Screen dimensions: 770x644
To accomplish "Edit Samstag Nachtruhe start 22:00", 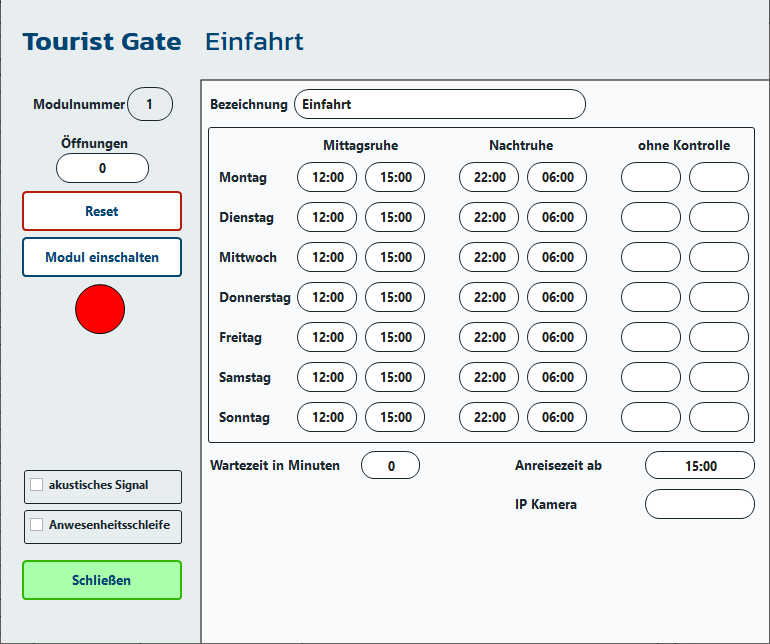I will tap(489, 377).
